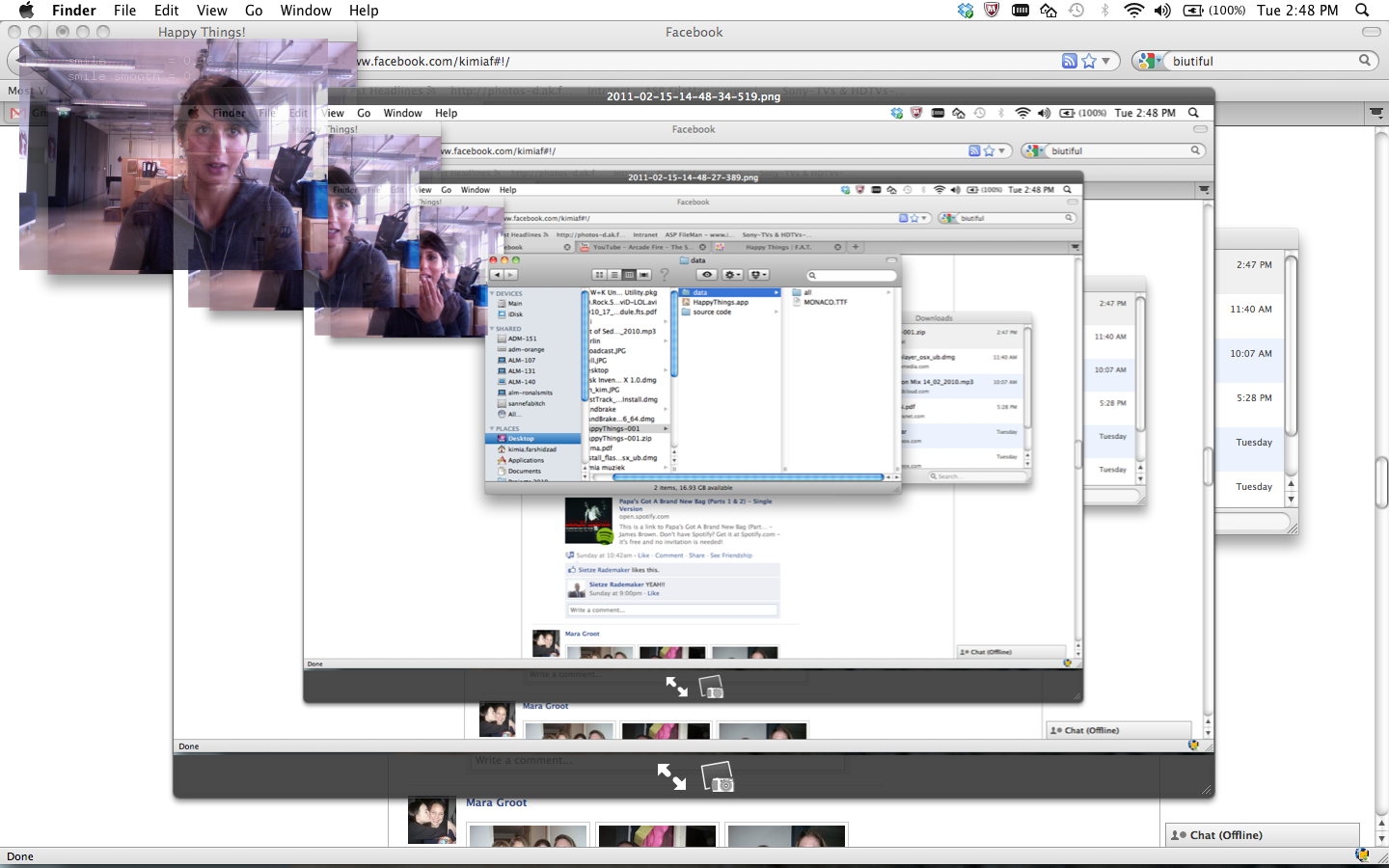Open the Apple menu in the system menu bar
Image resolution: width=1389 pixels, height=868 pixels.
tap(26, 11)
